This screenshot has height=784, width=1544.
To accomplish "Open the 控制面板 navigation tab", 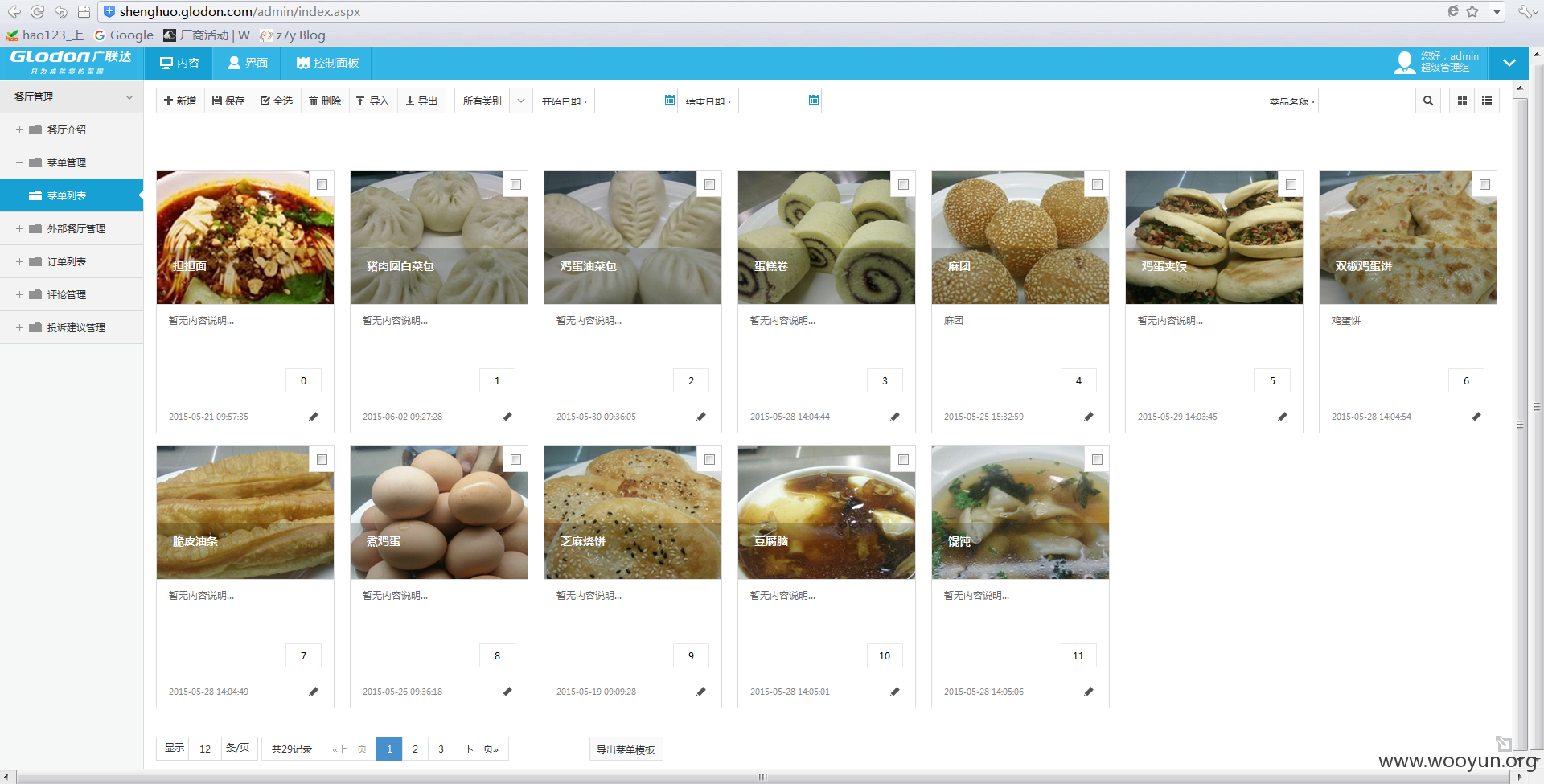I will click(x=327, y=63).
